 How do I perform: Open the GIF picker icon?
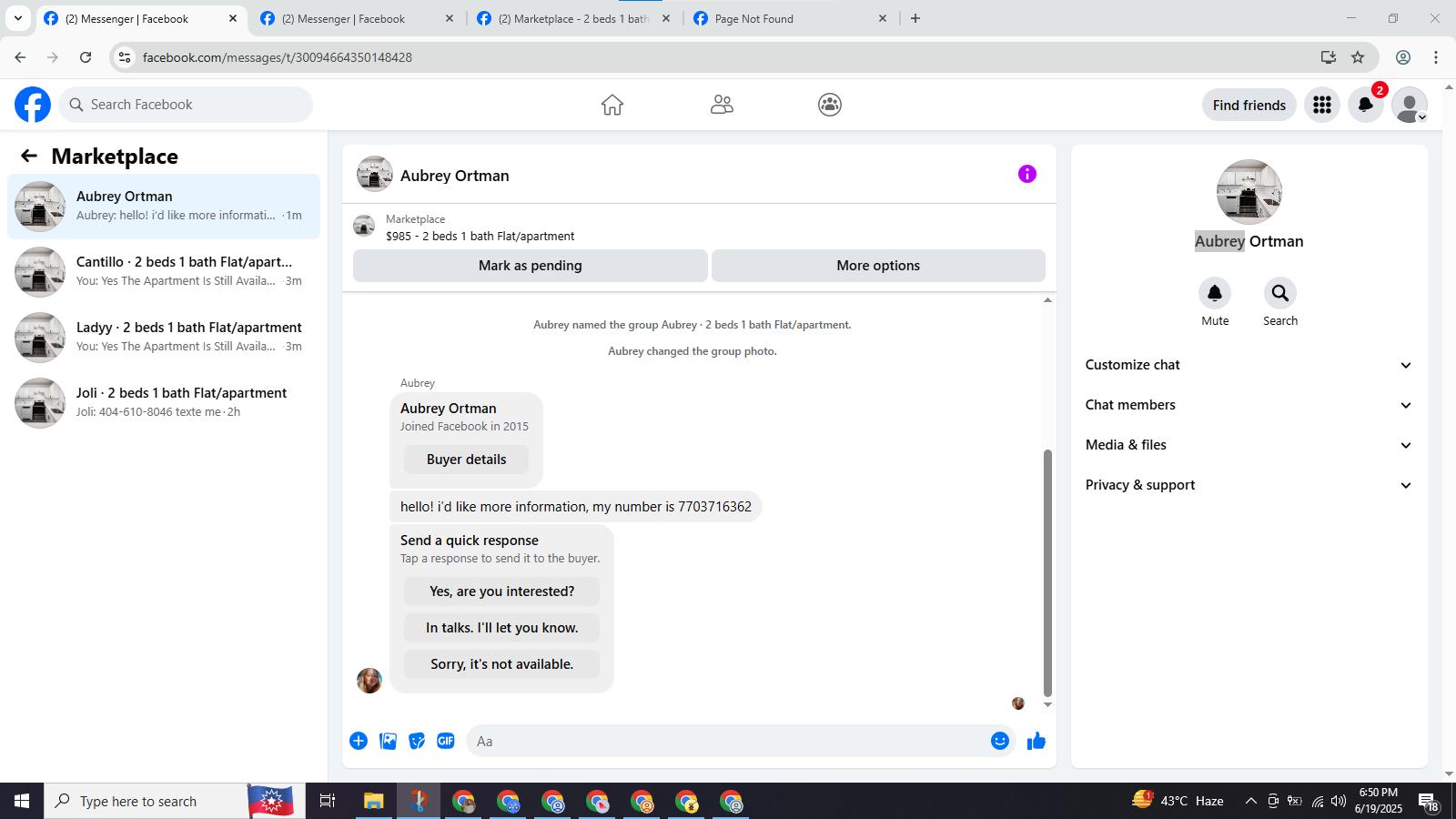[446, 741]
